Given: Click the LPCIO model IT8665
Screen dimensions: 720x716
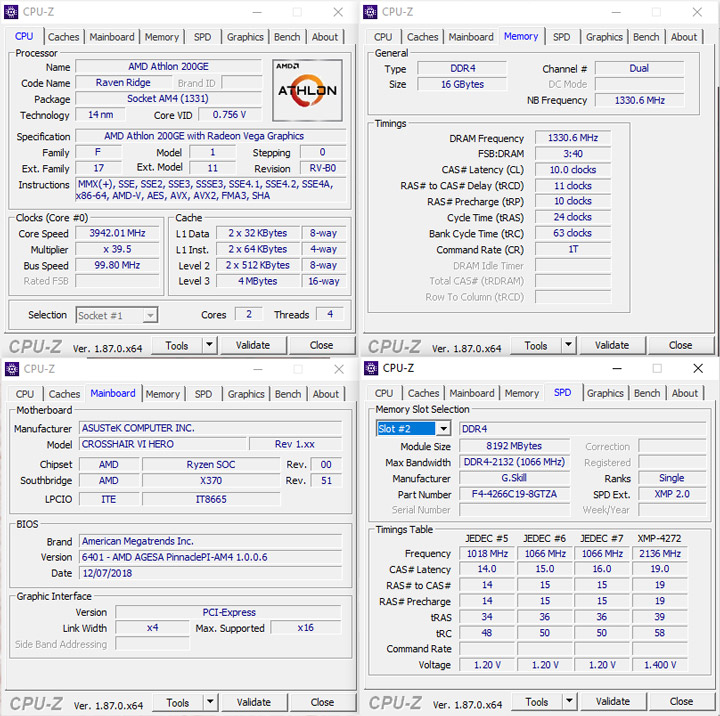Looking at the screenshot, I should point(211,499).
